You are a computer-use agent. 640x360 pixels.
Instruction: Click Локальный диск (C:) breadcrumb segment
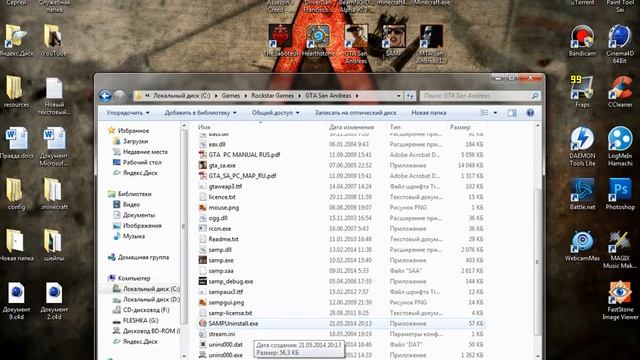click(182, 96)
